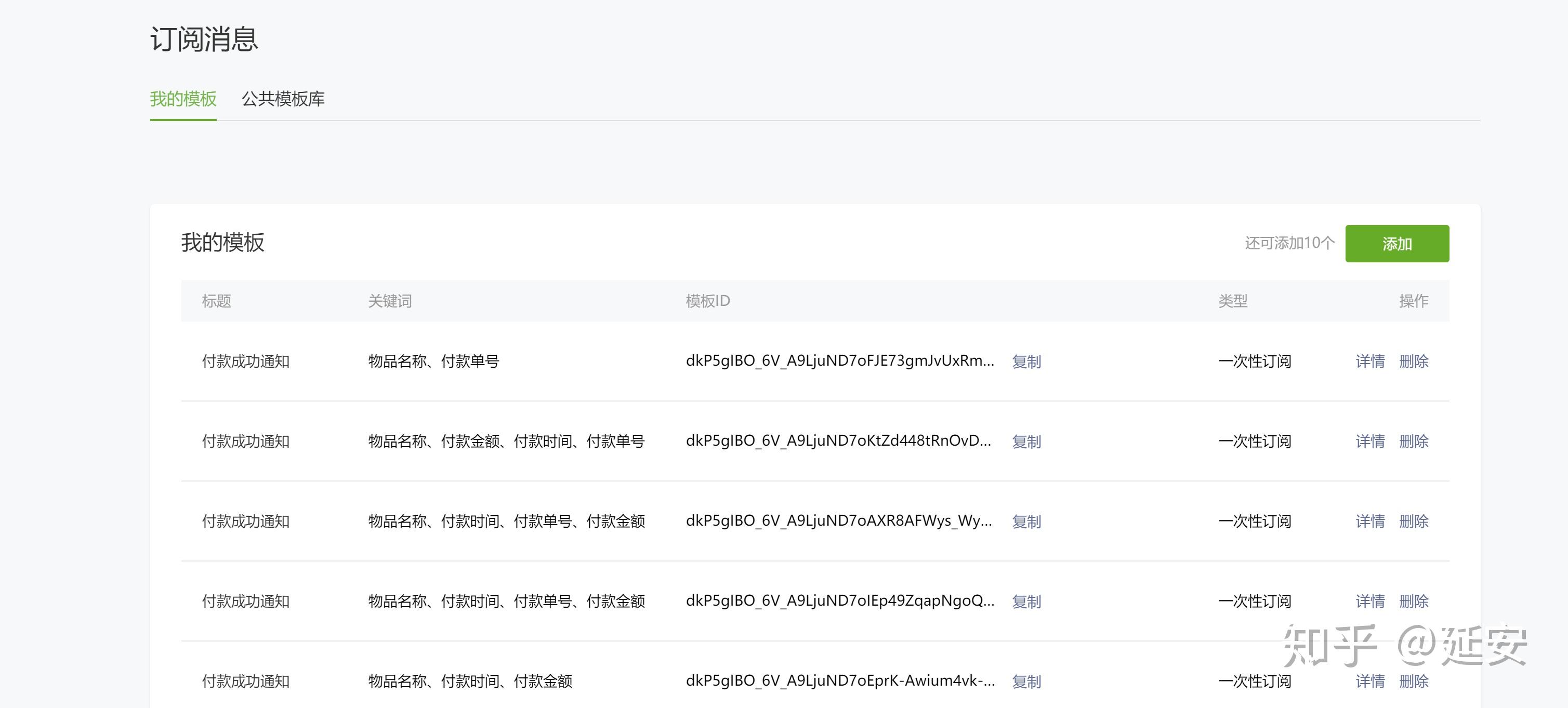The height and width of the screenshot is (708, 1568).
Task: Click the 模板ID column header
Action: click(x=707, y=301)
